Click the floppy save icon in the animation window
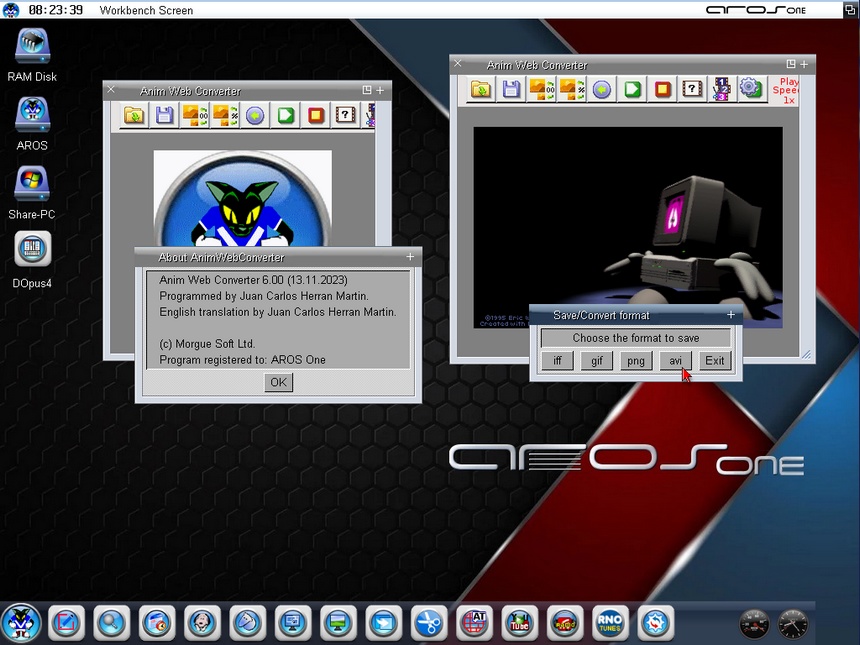 click(511, 89)
